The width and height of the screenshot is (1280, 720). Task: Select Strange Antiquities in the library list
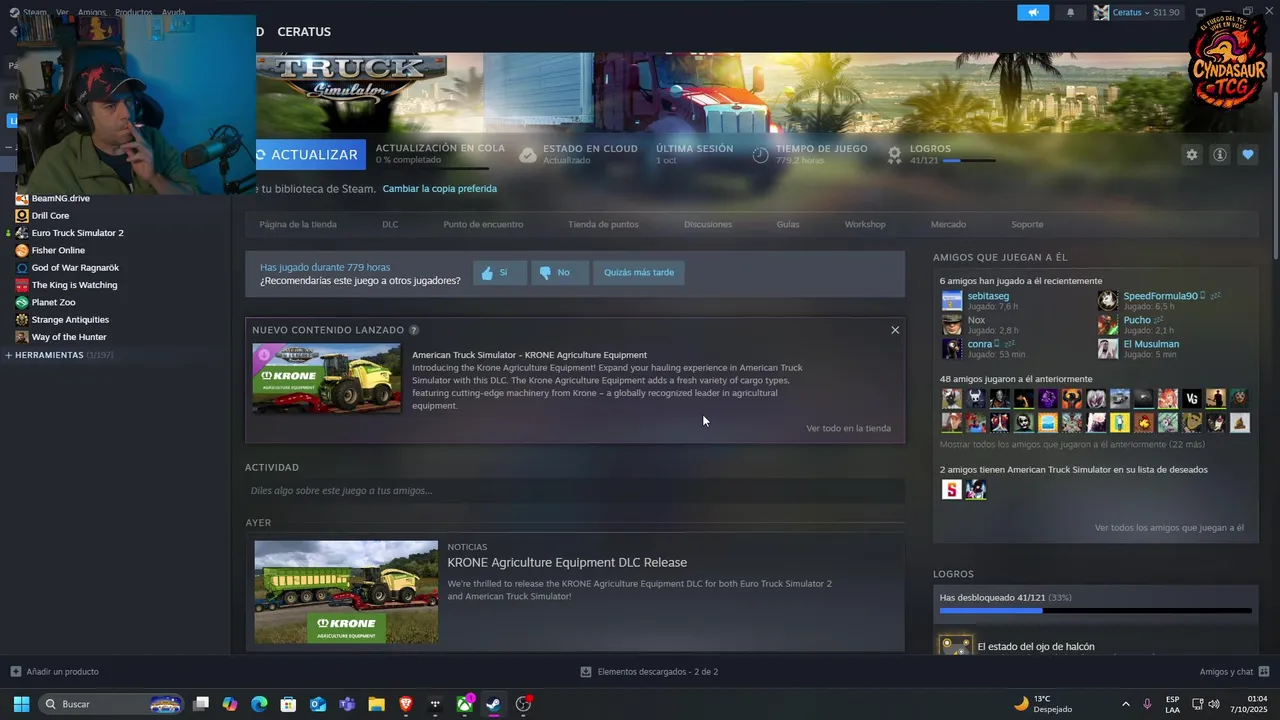click(x=70, y=320)
